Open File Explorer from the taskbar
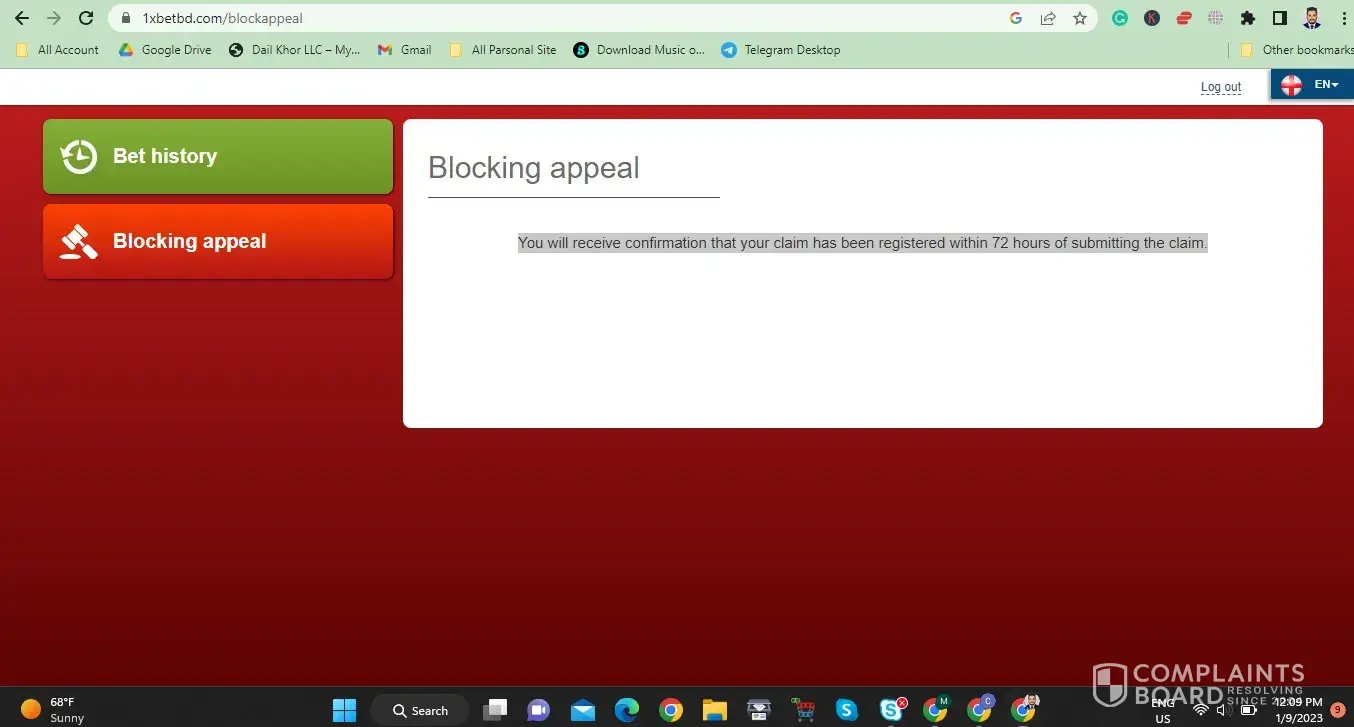Viewport: 1354px width, 727px height. (713, 710)
